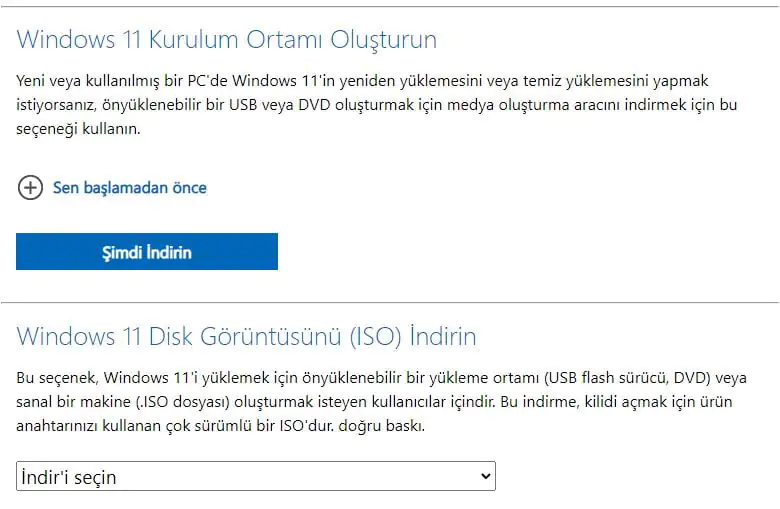This screenshot has width=780, height=509.
Task: Expand the "Sen başlamadan önce" section
Action: (129, 187)
